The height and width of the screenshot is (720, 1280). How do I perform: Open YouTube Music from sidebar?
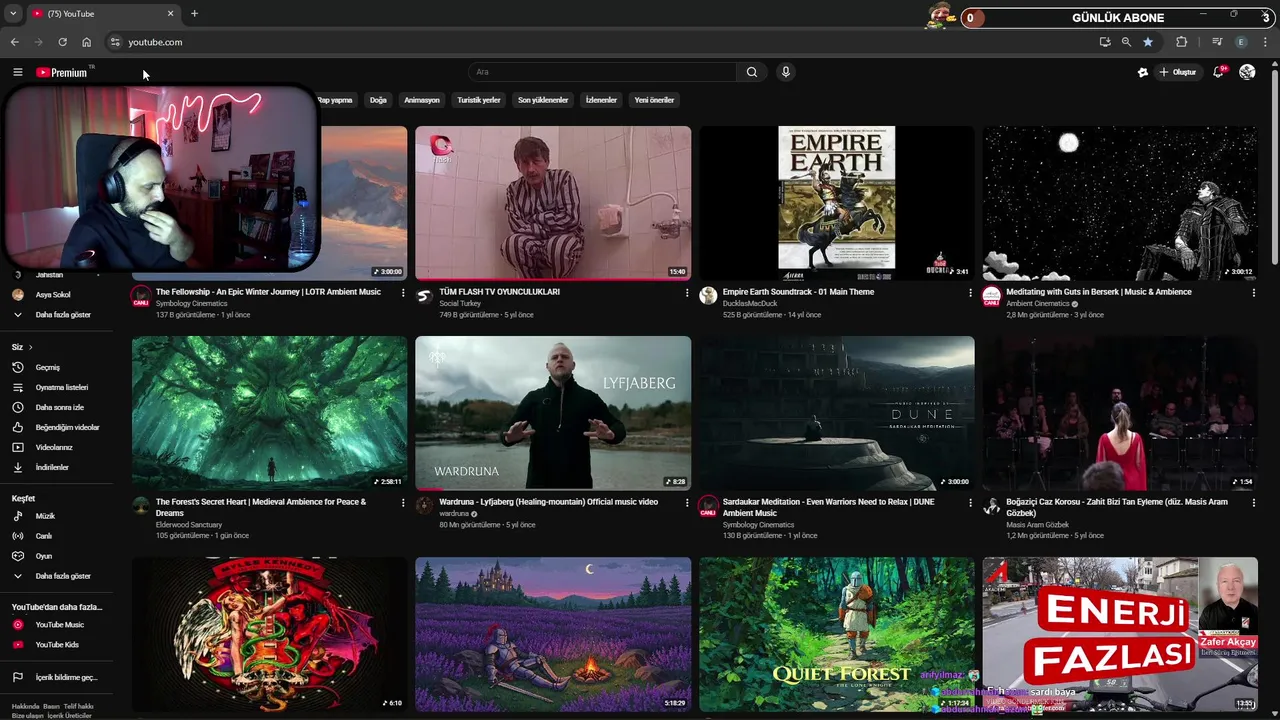click(x=56, y=625)
